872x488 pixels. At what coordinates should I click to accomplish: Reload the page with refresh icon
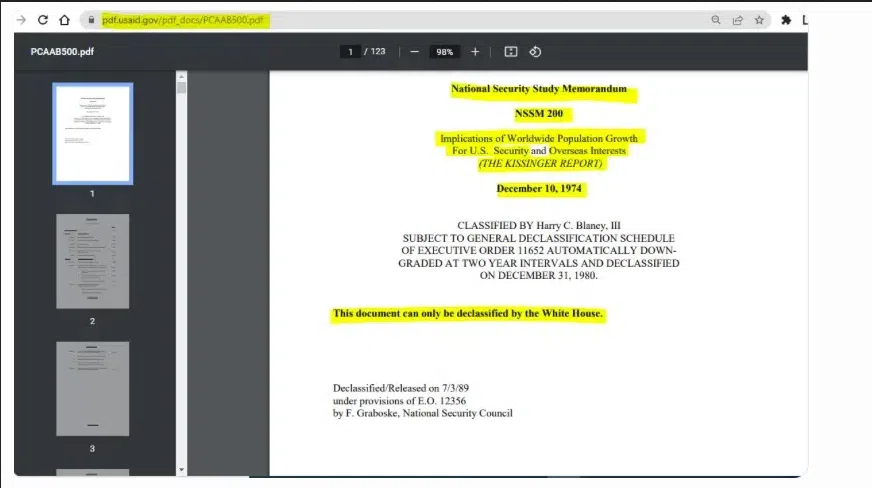point(43,20)
